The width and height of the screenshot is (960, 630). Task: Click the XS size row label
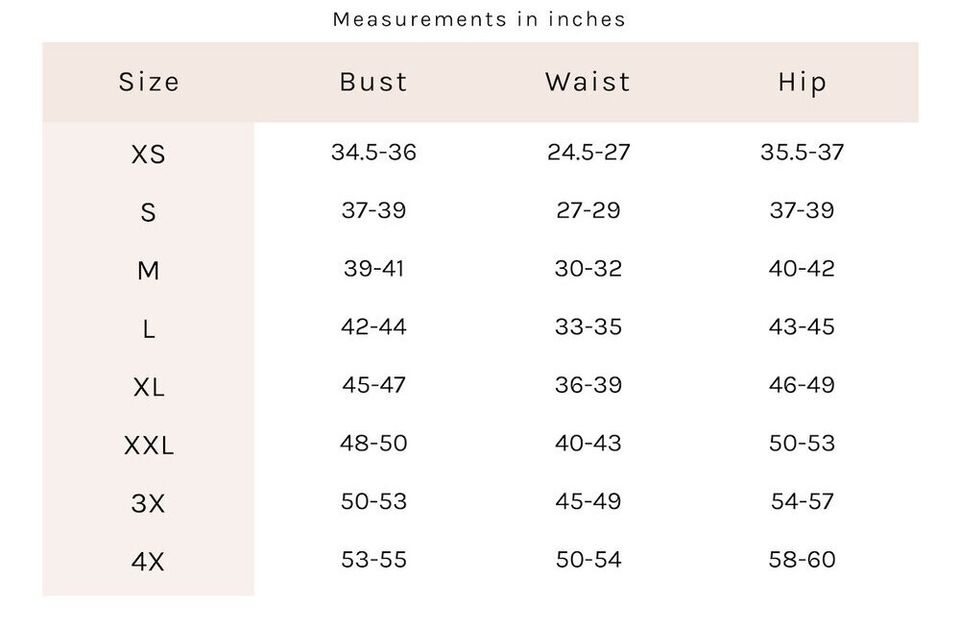(x=148, y=154)
